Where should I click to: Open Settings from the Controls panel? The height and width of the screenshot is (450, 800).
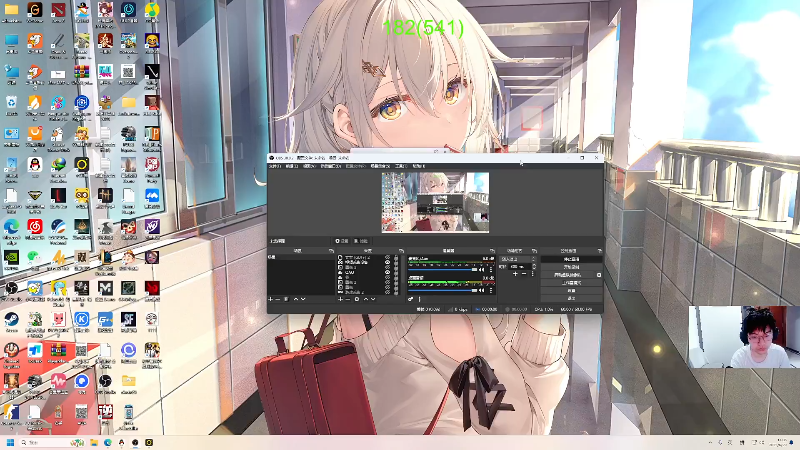click(571, 290)
